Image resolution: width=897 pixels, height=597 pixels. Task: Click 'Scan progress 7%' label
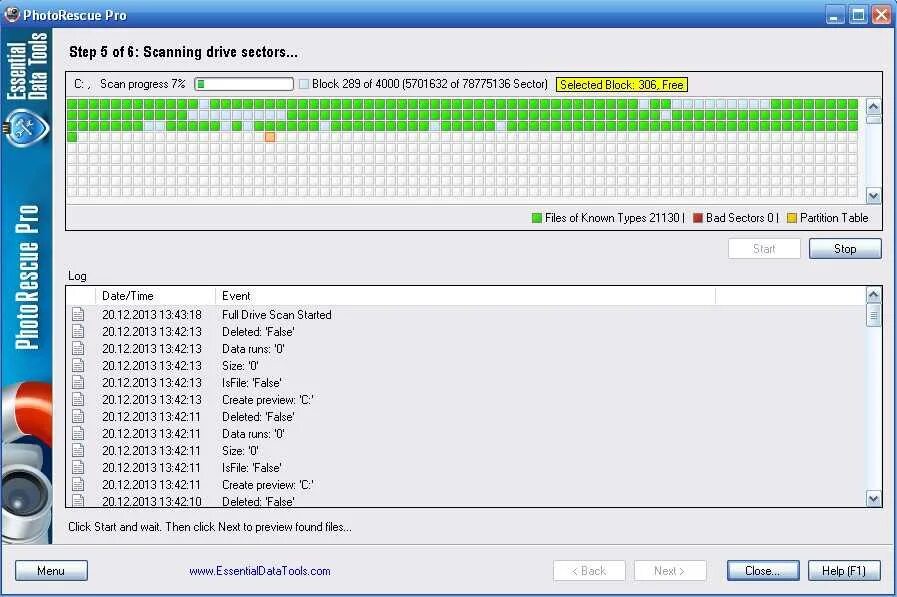[143, 84]
